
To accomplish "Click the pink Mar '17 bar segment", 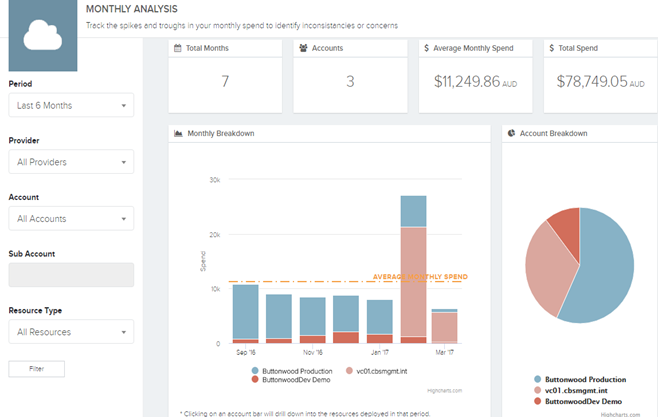I will pyautogui.click(x=444, y=328).
